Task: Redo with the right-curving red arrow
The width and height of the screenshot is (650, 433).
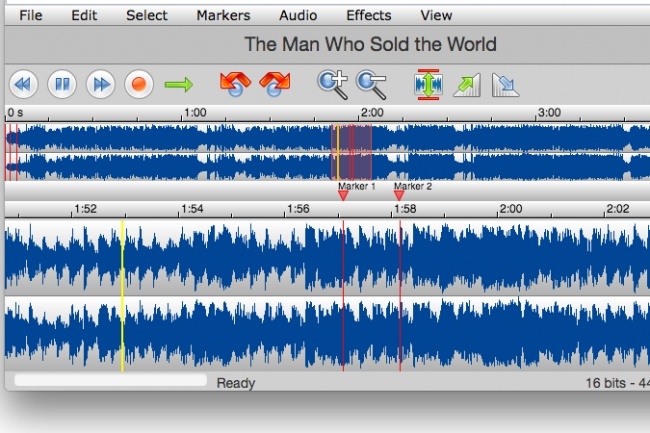Action: 275,84
